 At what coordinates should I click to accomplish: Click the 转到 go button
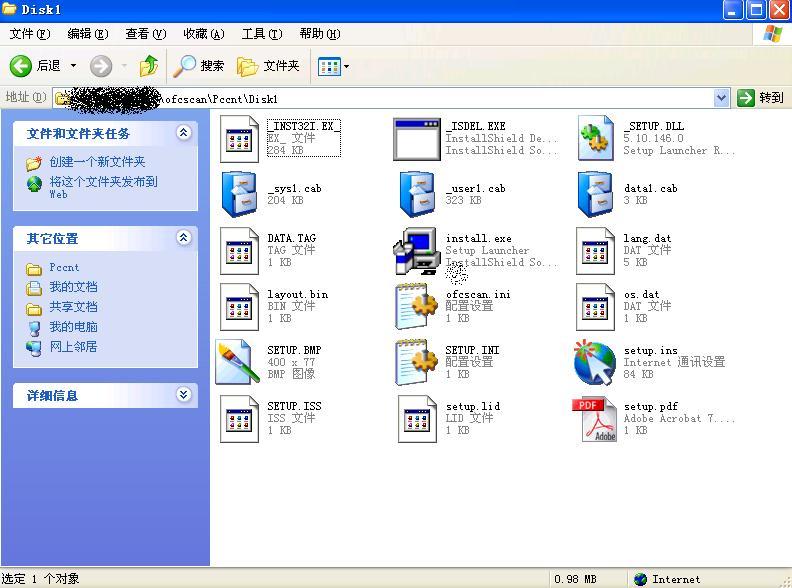click(x=760, y=97)
